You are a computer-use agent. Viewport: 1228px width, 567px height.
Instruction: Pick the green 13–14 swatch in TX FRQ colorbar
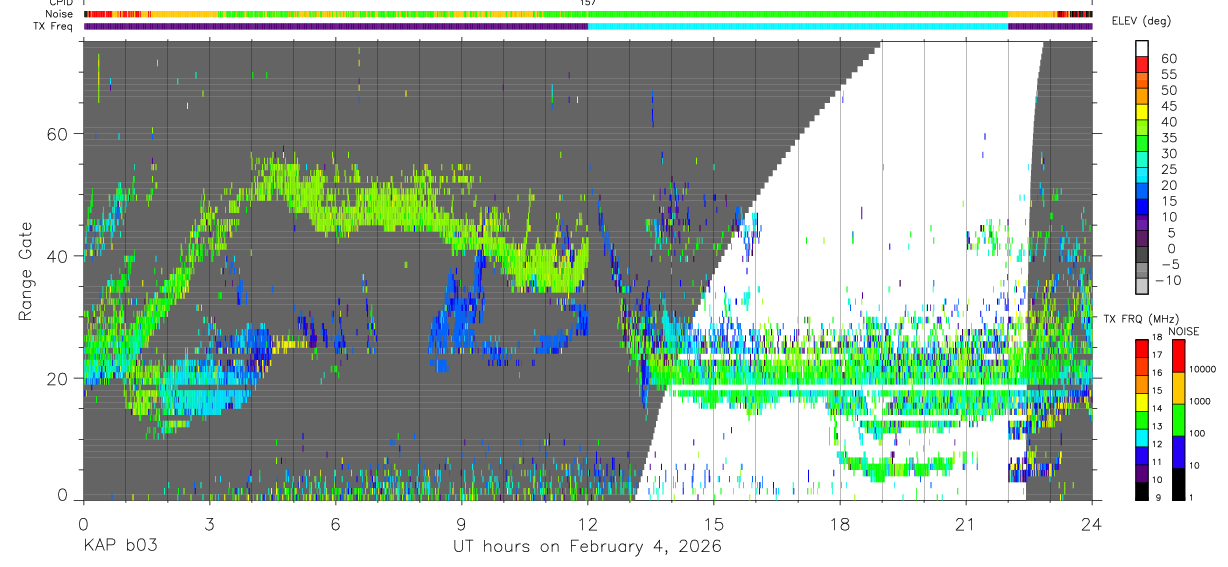[x=1142, y=420]
